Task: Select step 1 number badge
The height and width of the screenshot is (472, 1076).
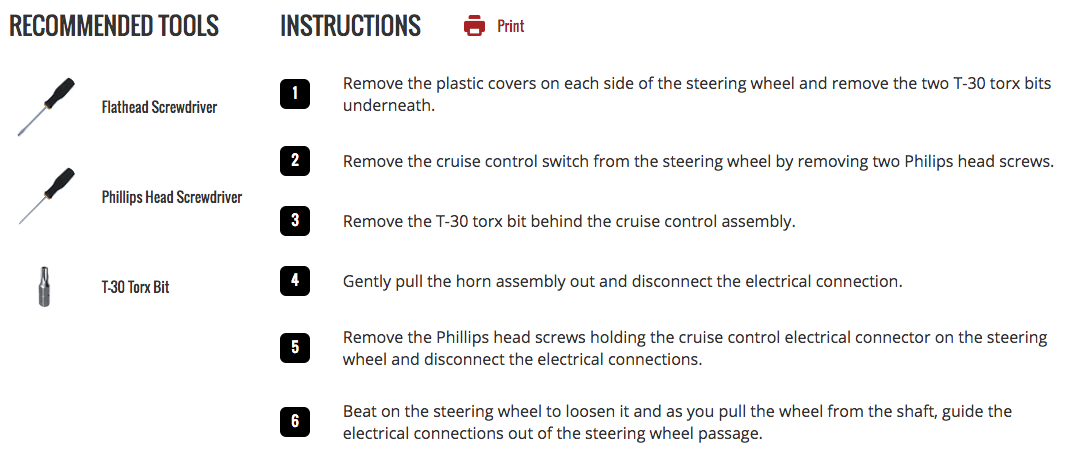Action: coord(295,94)
